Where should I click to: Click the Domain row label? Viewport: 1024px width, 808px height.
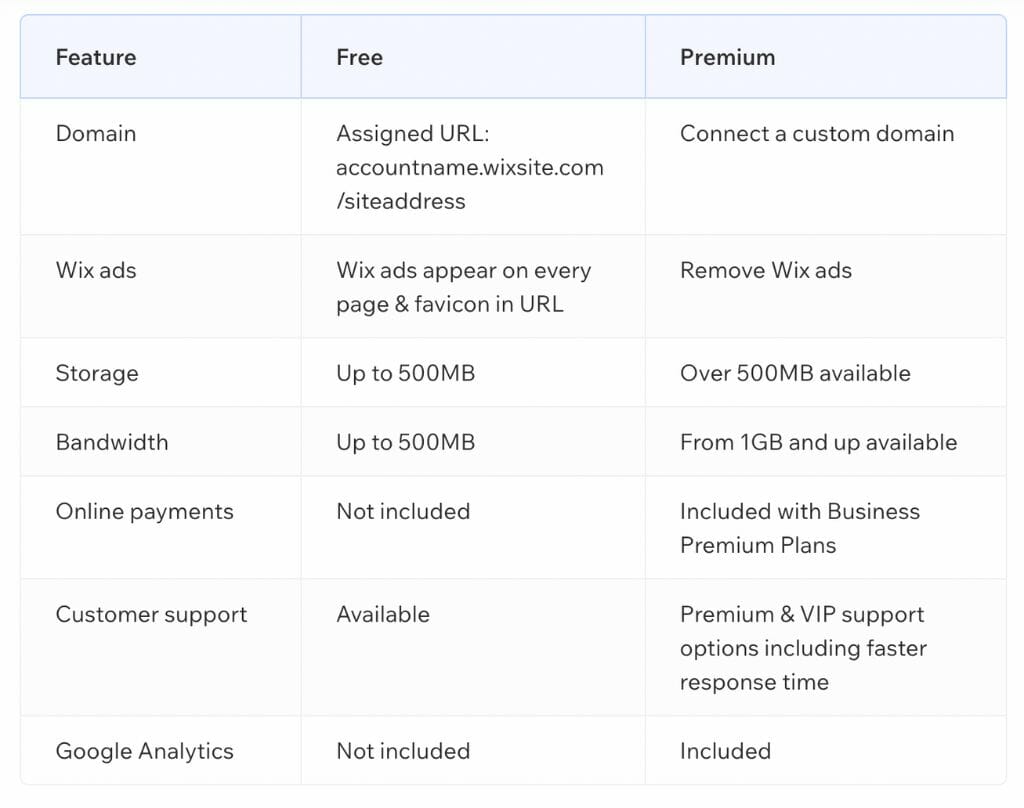tap(96, 133)
